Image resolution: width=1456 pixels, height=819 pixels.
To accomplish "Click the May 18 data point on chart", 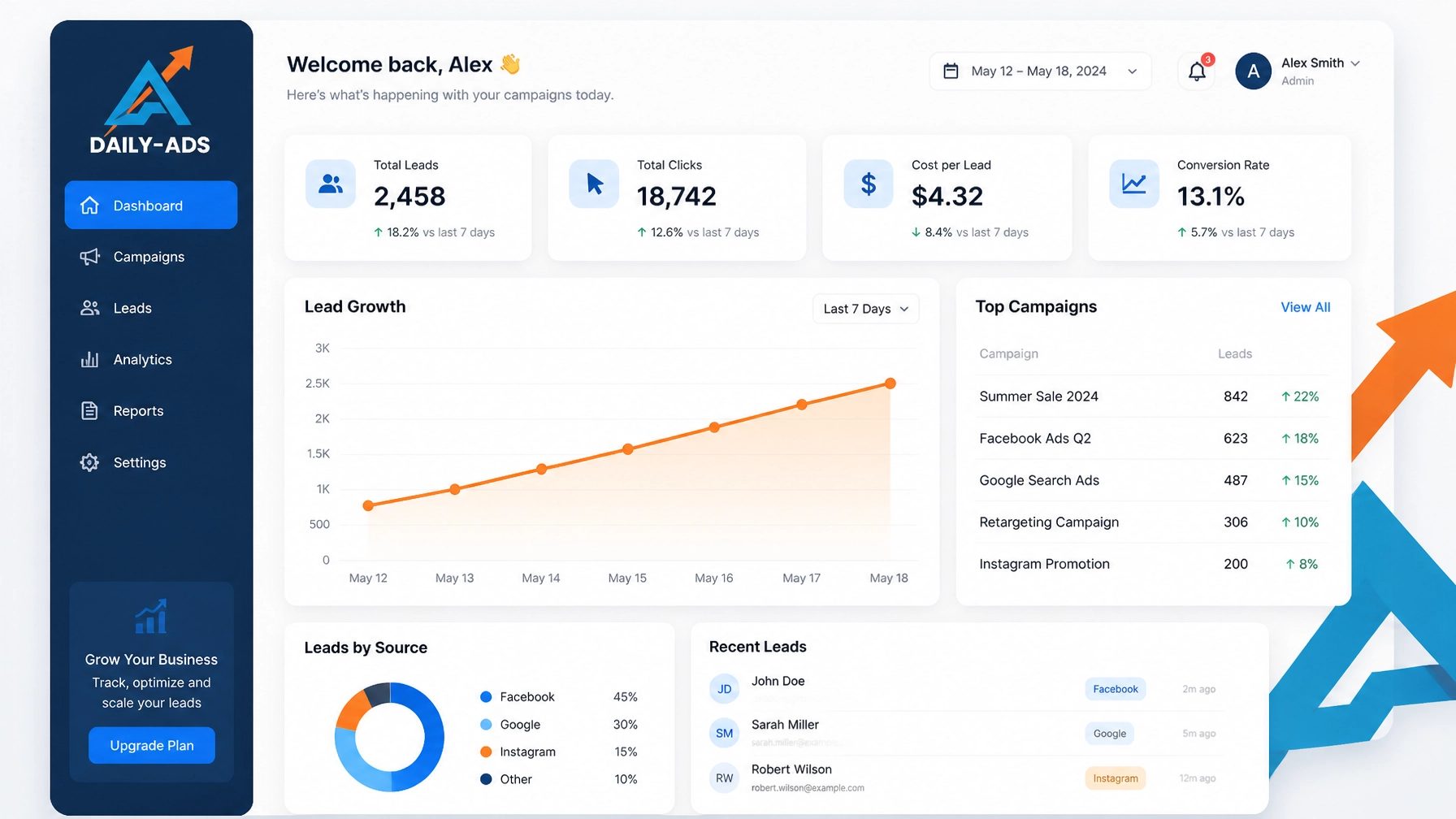I will [x=890, y=383].
